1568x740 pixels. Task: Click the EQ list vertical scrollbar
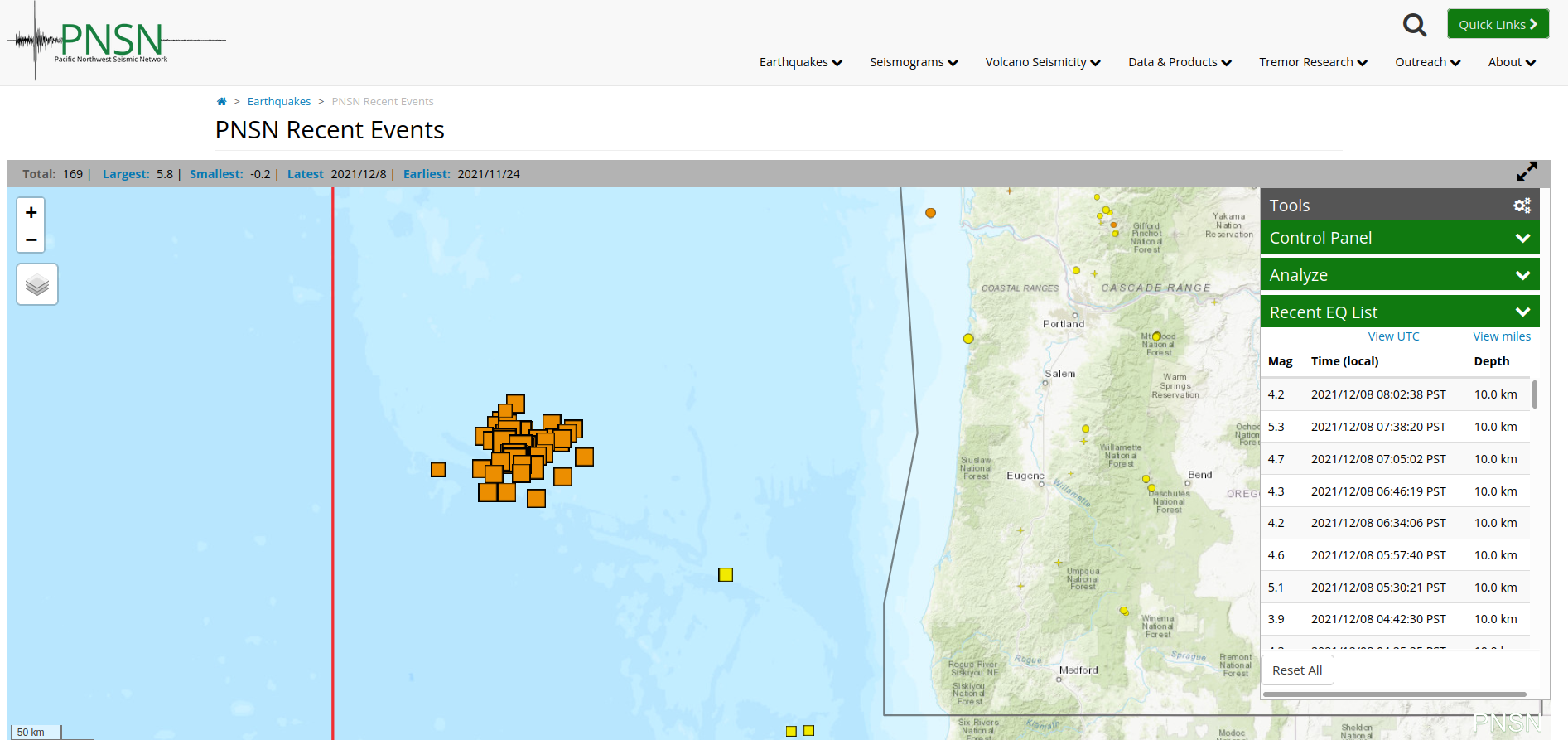(1535, 394)
